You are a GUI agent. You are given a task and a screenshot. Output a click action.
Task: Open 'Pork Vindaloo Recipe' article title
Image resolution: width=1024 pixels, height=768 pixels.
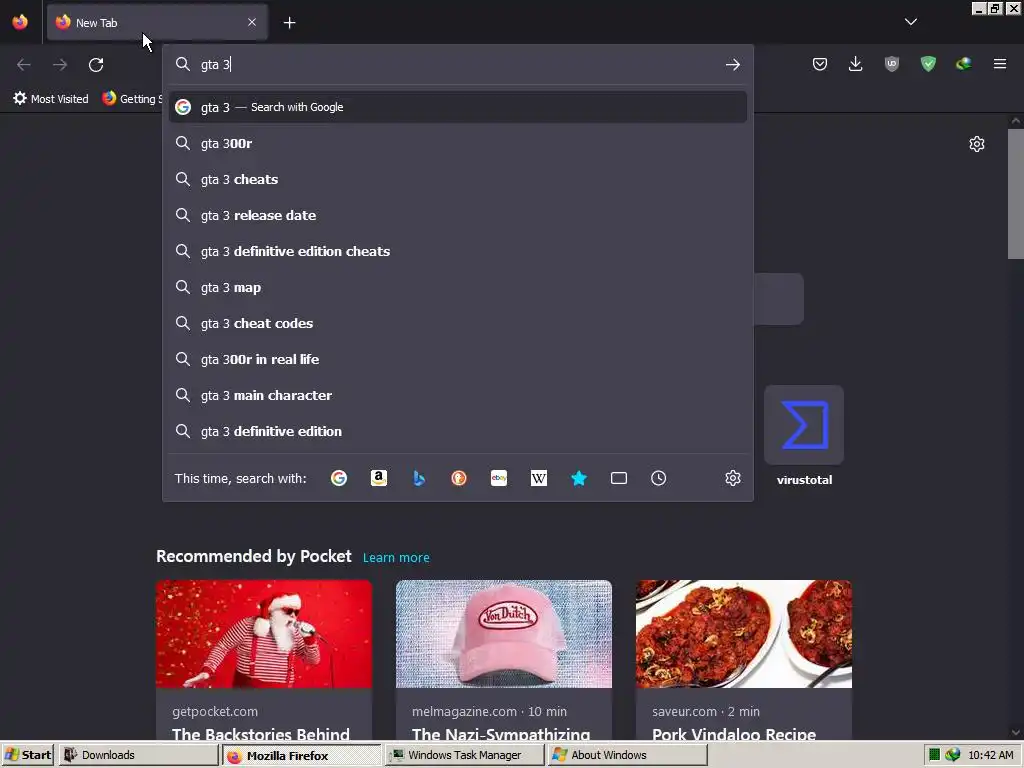pos(734,733)
